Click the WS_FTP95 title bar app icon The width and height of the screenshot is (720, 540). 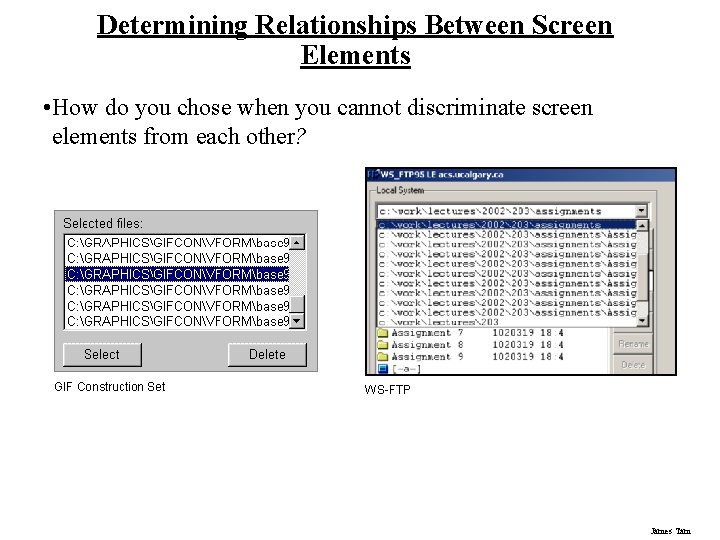pyautogui.click(x=373, y=174)
